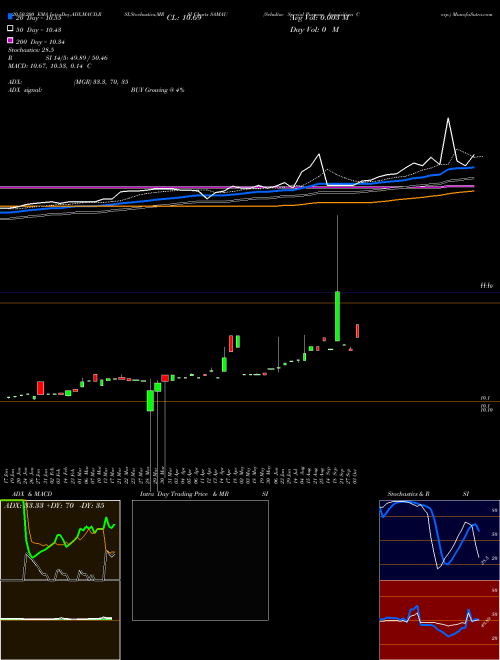The image size is (500, 660).
Task: Click the 'MACD: 10.67, 10.53, 0.14 C' reading
Action: click(50, 66)
